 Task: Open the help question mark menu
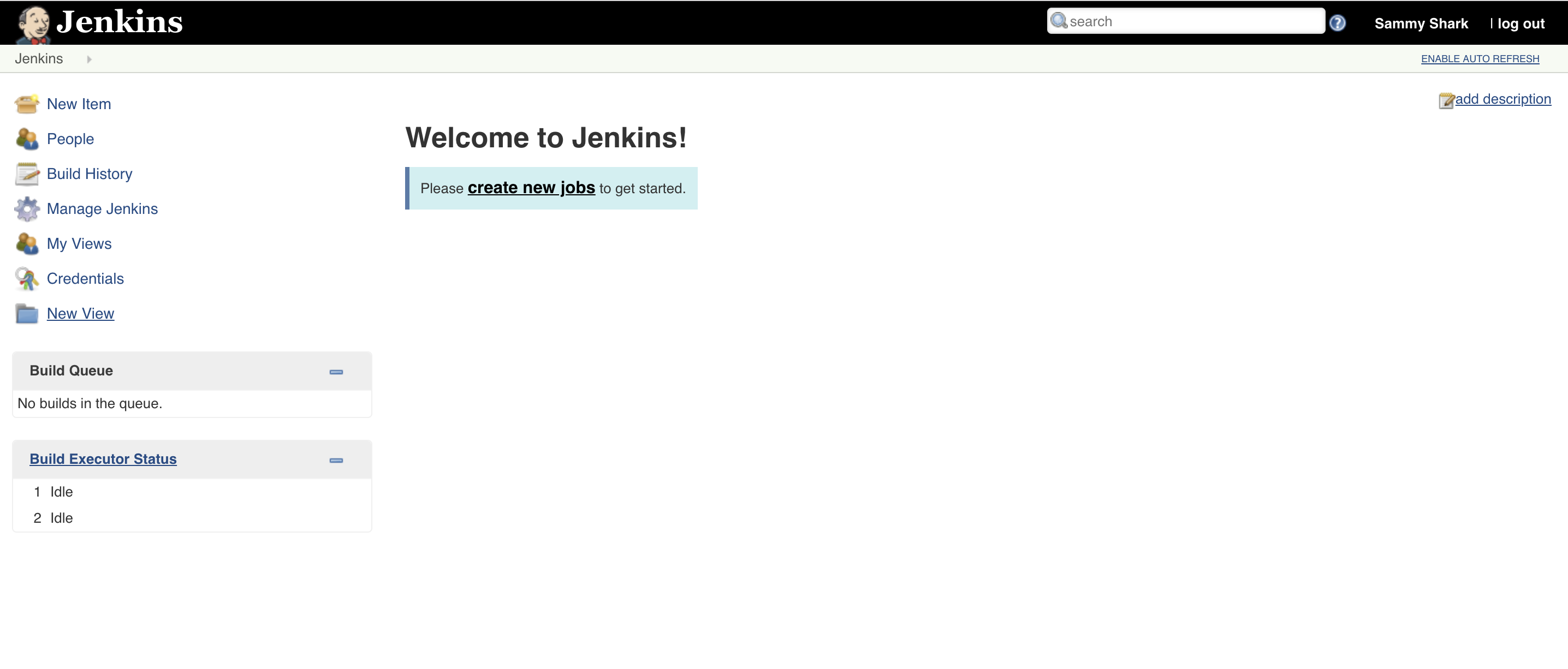(x=1339, y=22)
